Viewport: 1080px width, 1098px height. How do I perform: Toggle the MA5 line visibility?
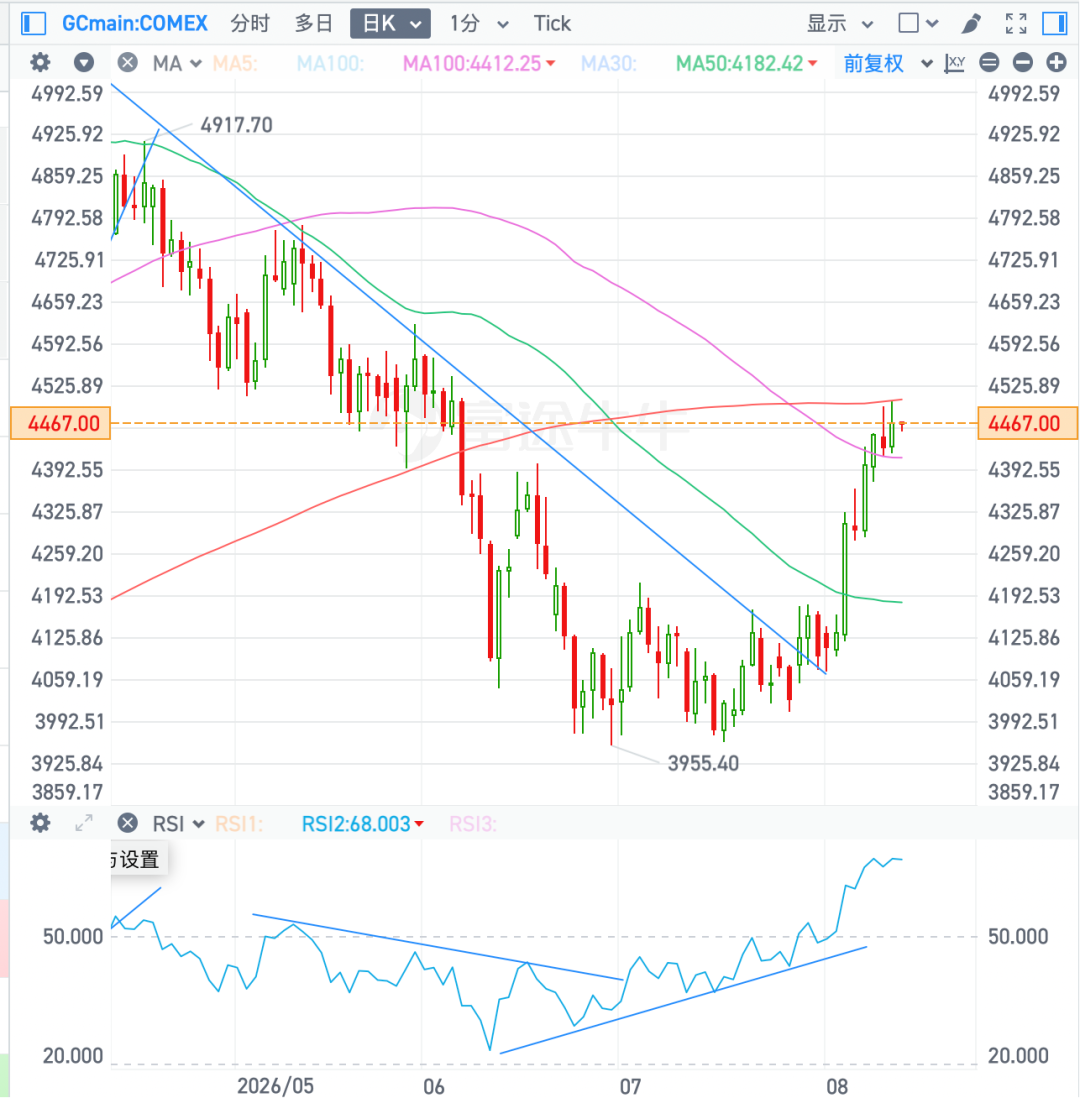(x=235, y=64)
